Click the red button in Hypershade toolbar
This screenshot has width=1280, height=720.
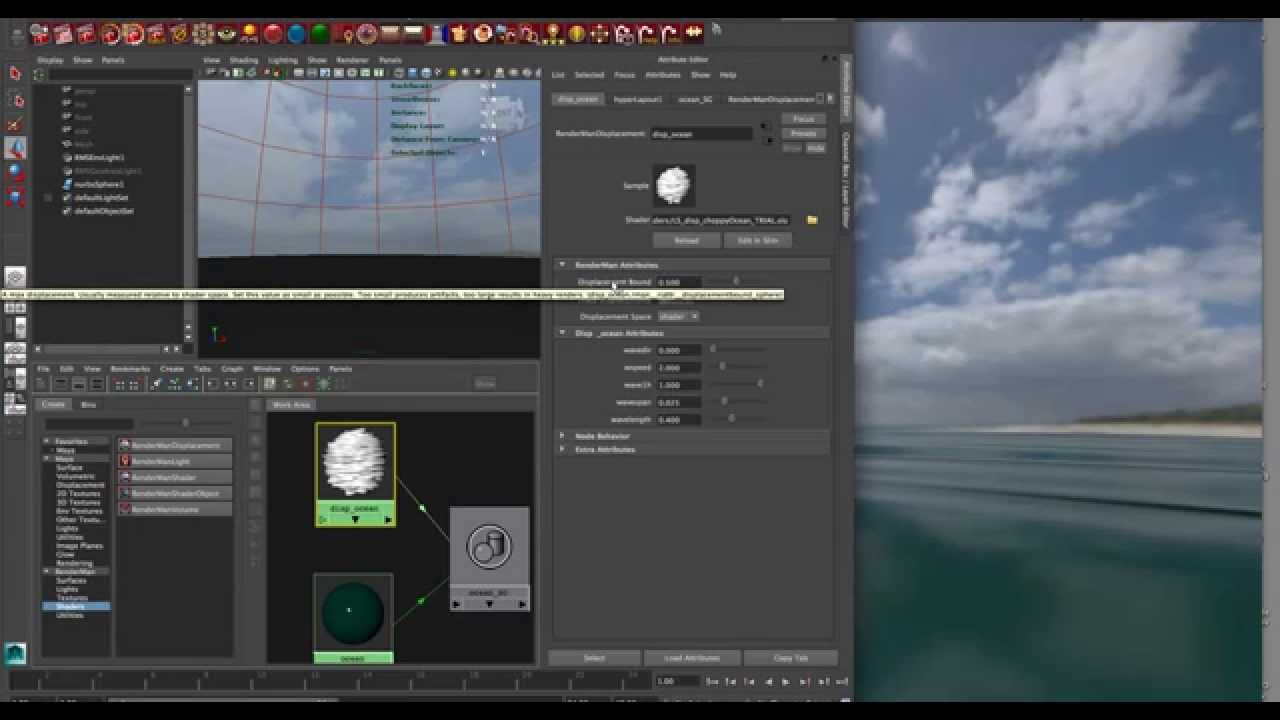[306, 384]
